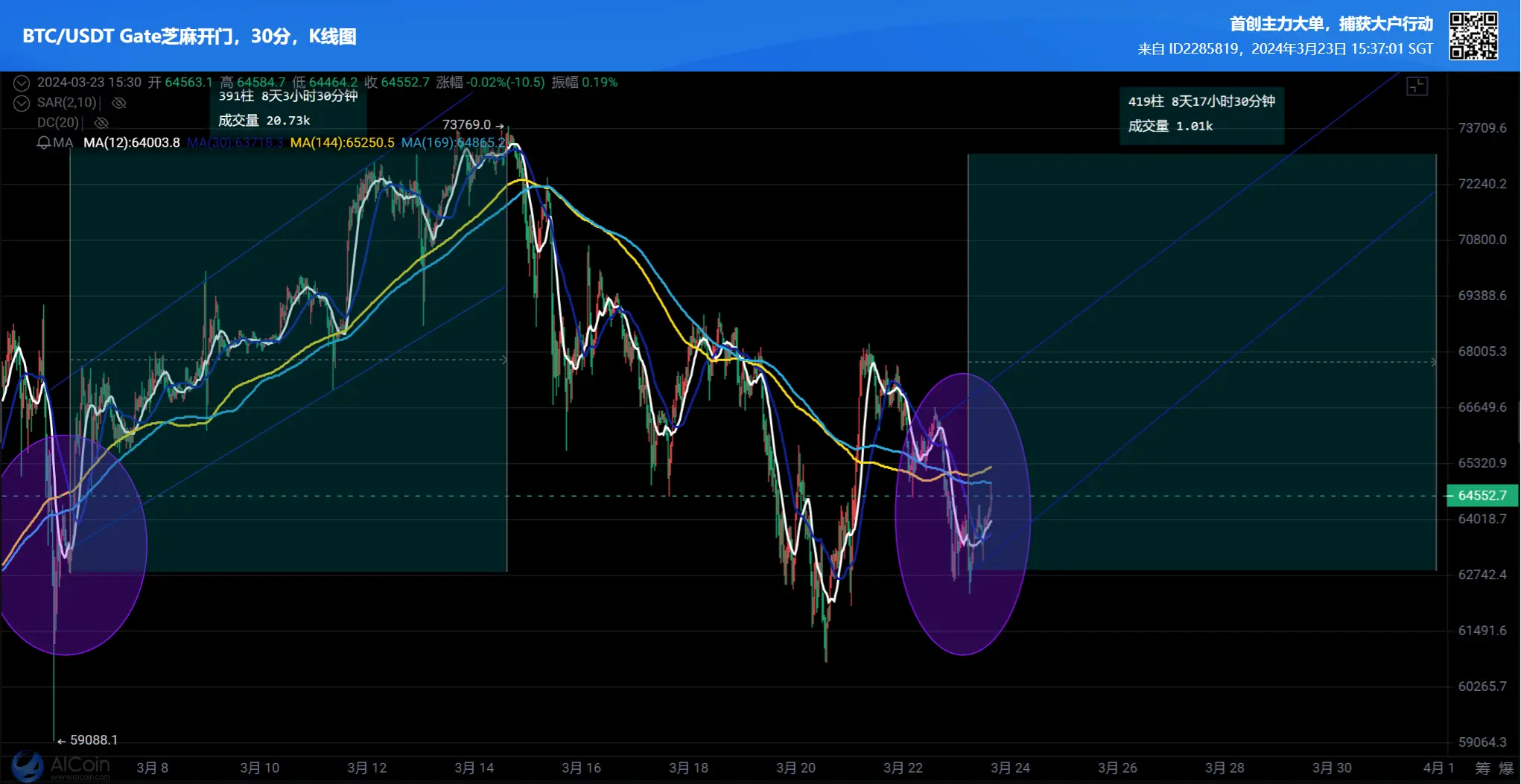
Task: Click the 391柱 measurement info box
Action: 288,109
